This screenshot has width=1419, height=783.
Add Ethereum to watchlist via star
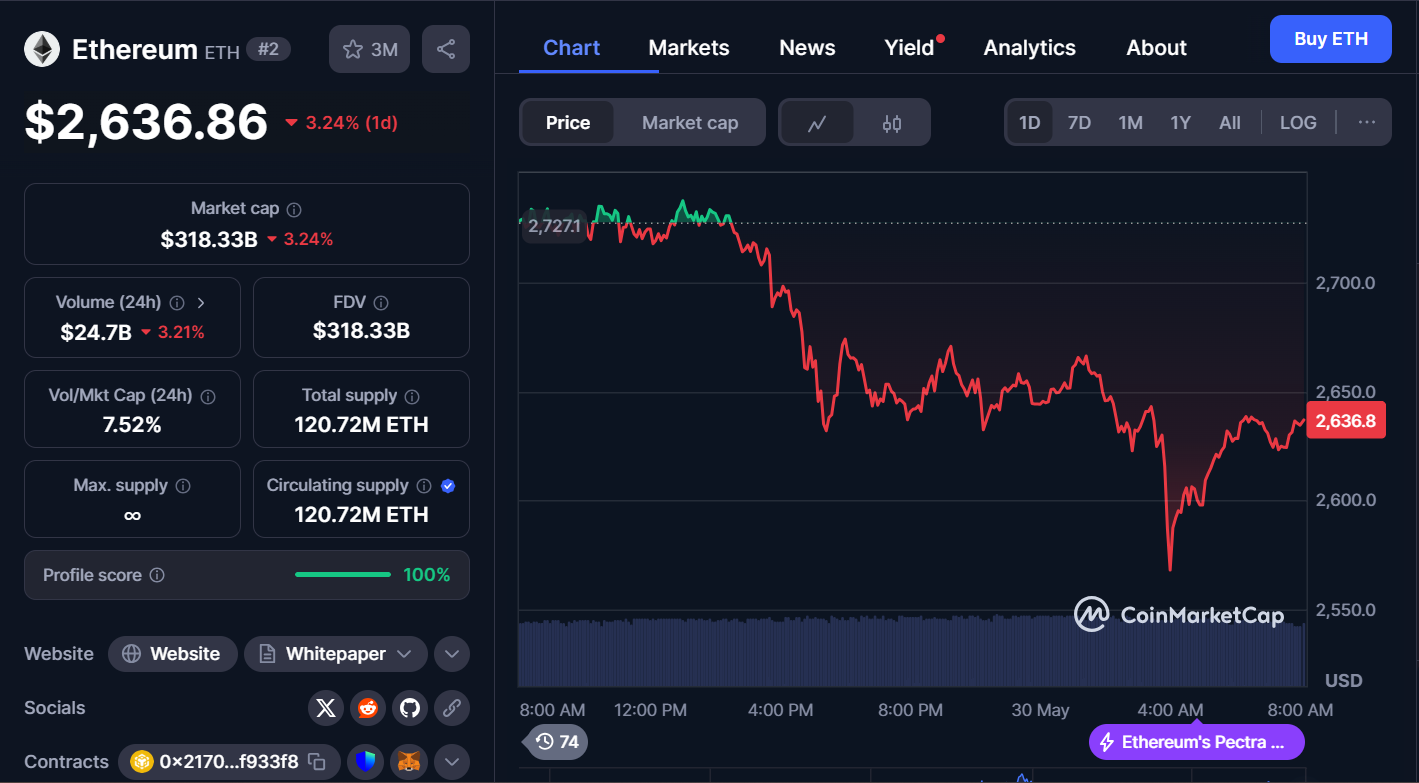click(369, 49)
